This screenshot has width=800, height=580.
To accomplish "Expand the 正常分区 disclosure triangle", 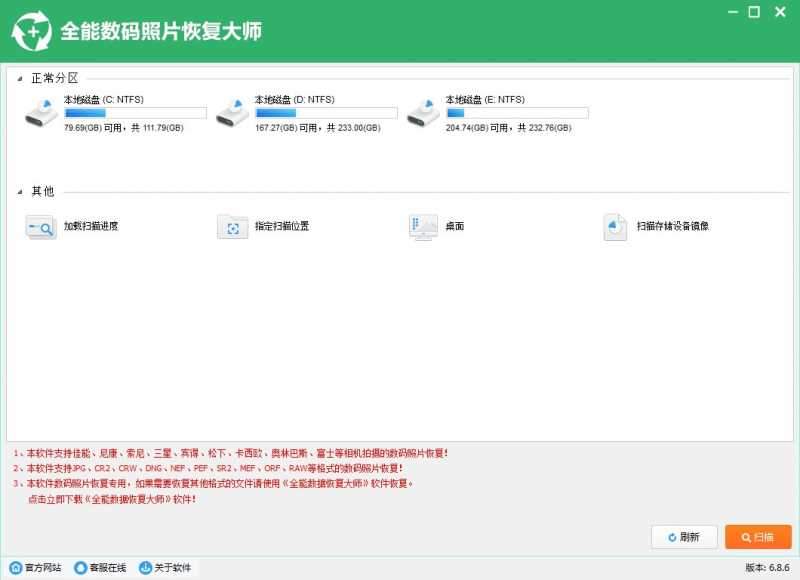I will (22, 76).
